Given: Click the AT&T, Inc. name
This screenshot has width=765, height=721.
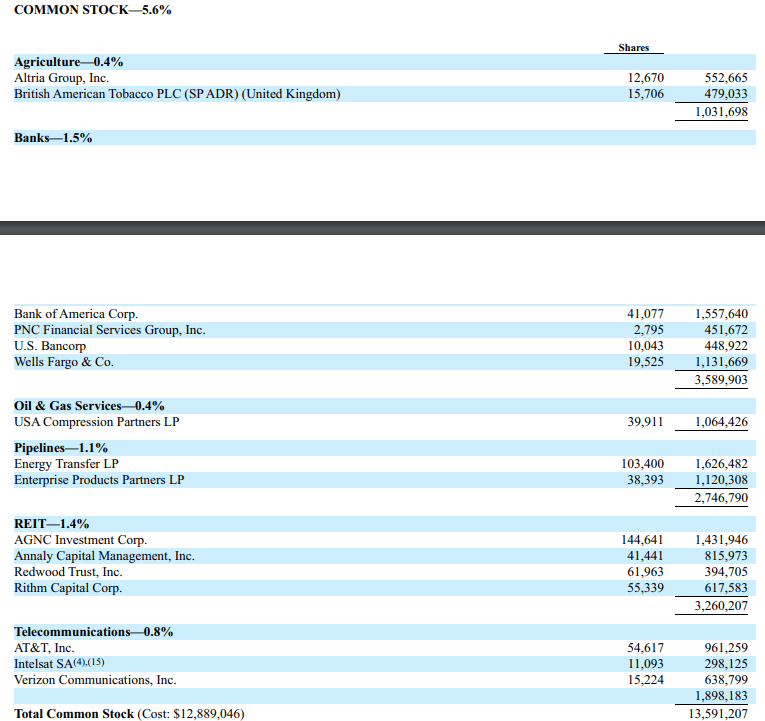Looking at the screenshot, I should click(x=44, y=649).
